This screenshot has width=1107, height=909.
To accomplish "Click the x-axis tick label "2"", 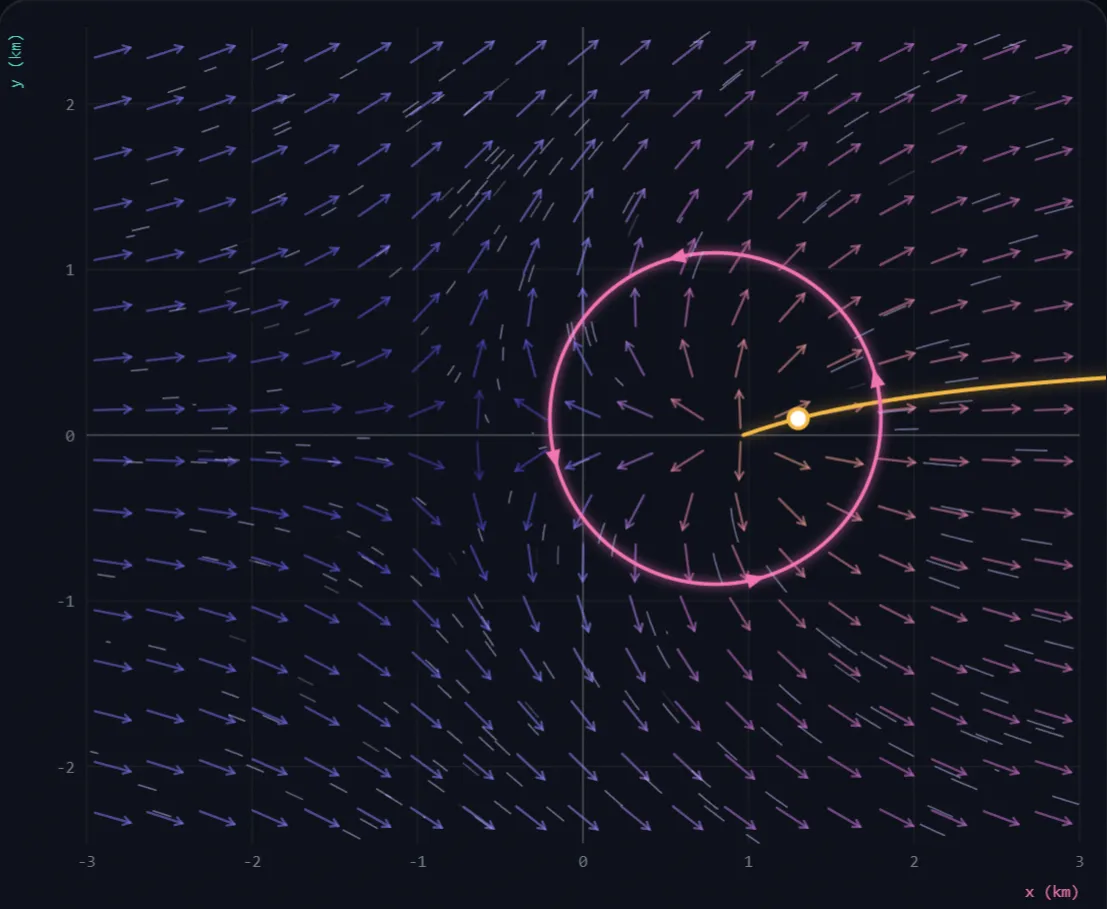I will pos(914,862).
